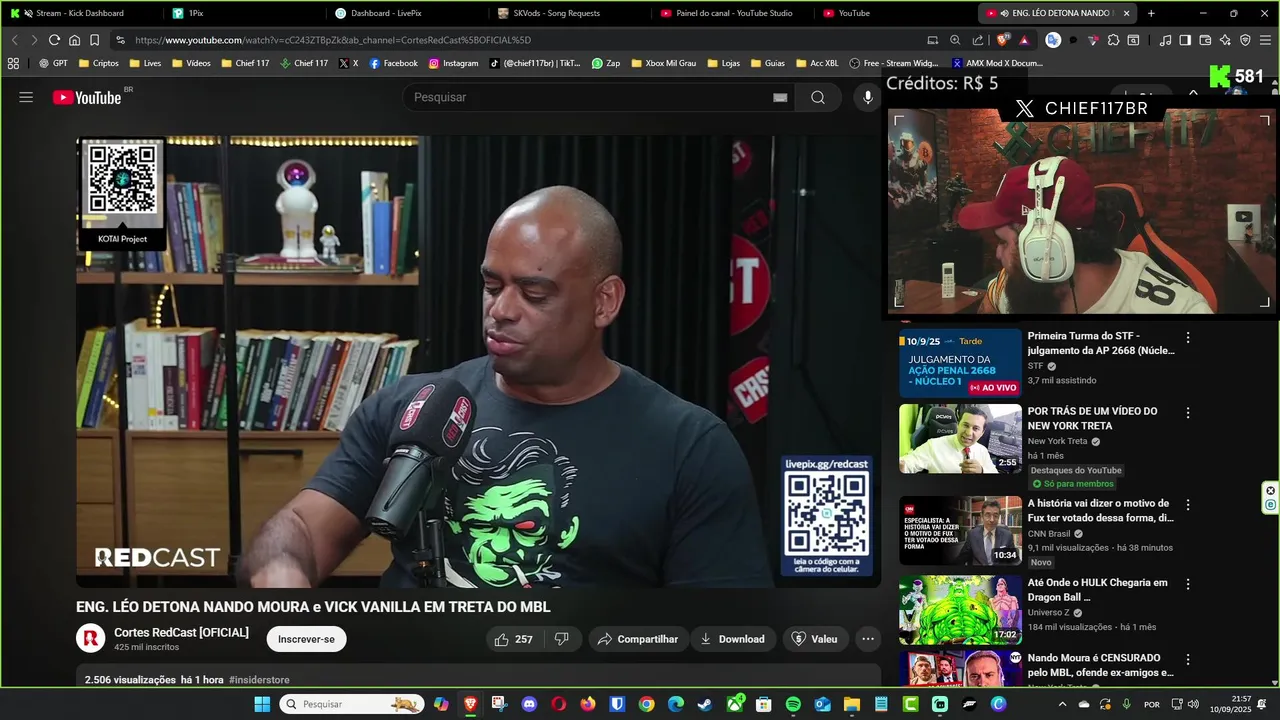Screen dimensions: 1280x720
Task: Open Cortes RedCast channel avatar
Action: point(91,638)
